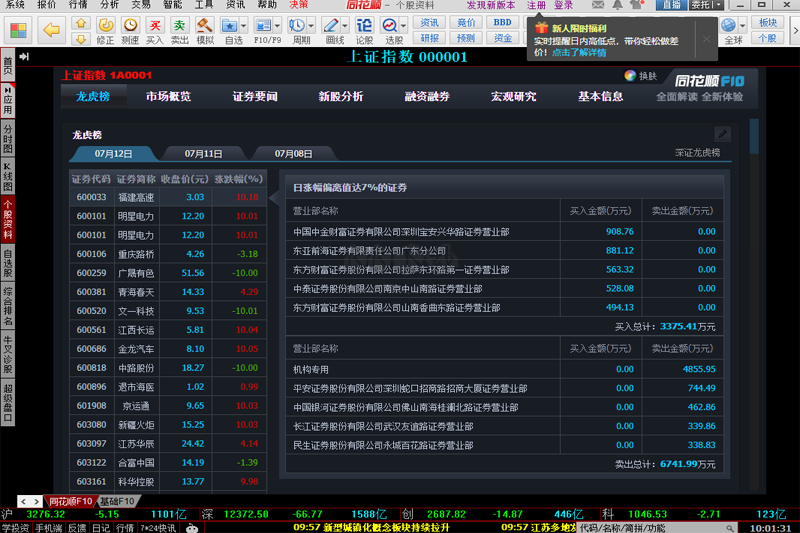Click the 卖出 (sell) toolbar icon
The image size is (800, 533).
point(179,26)
